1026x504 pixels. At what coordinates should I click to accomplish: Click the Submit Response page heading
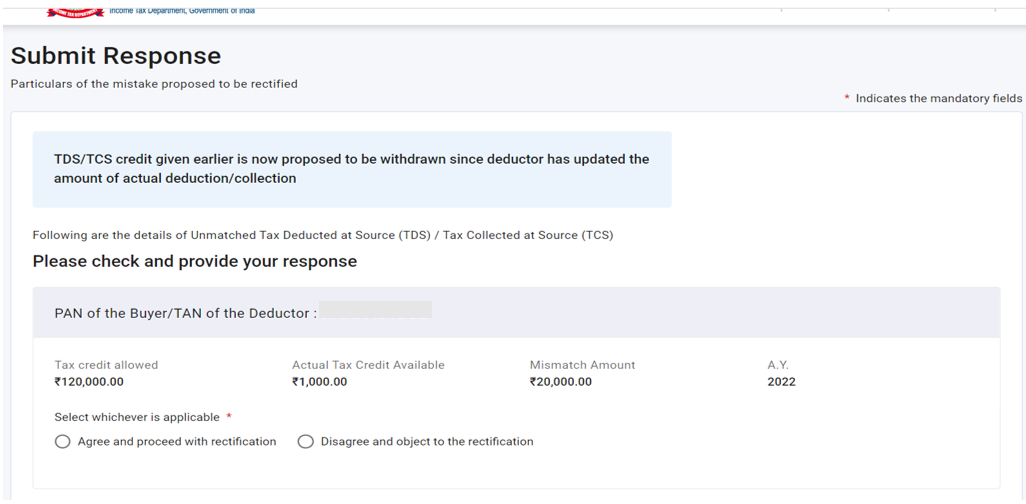click(x=116, y=56)
